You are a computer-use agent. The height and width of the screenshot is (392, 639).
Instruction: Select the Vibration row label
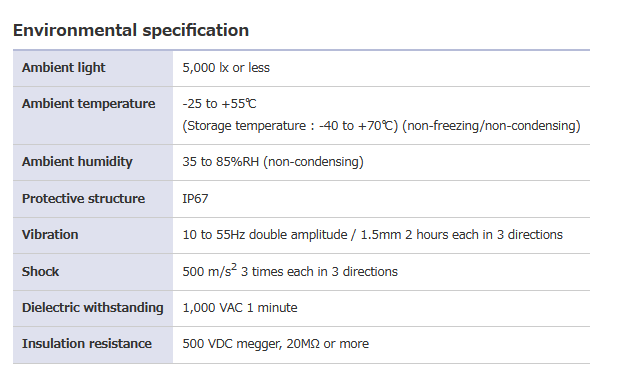tap(50, 235)
